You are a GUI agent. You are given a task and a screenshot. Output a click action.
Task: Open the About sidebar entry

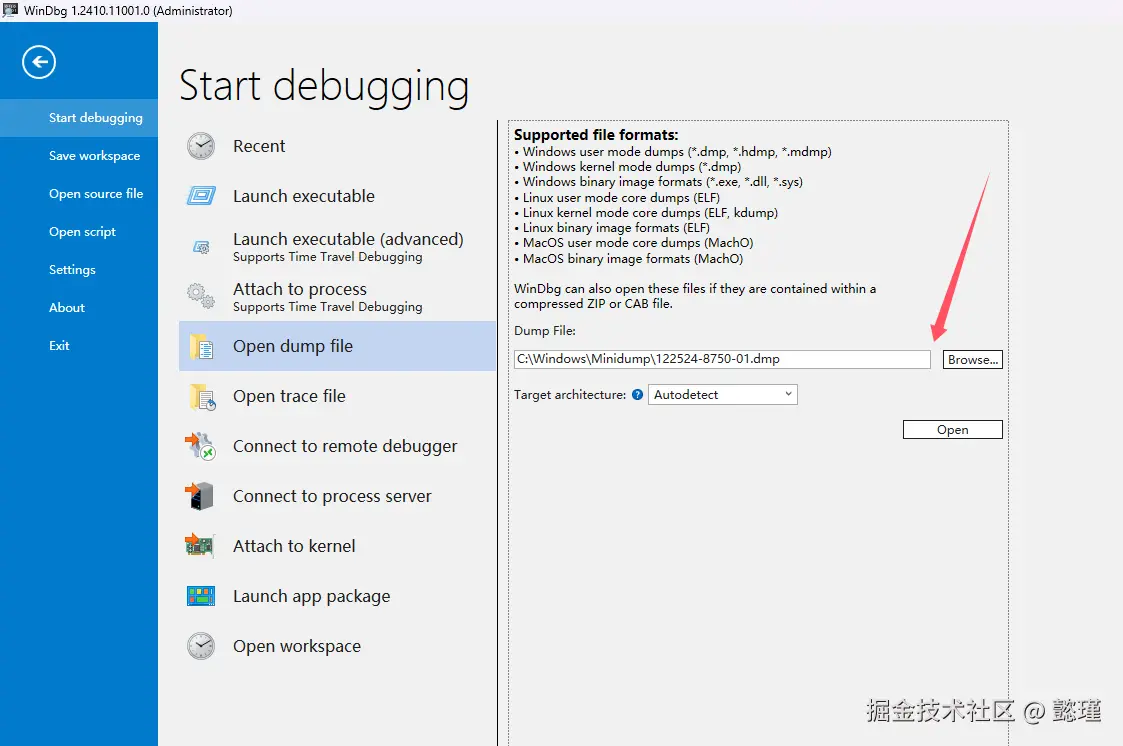coord(79,307)
